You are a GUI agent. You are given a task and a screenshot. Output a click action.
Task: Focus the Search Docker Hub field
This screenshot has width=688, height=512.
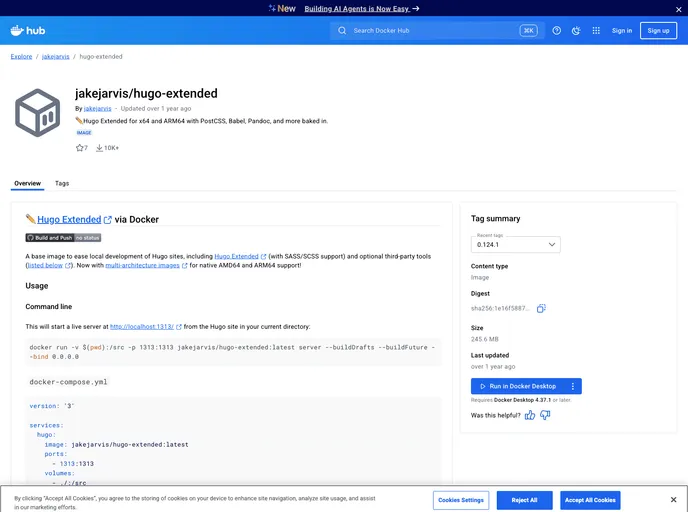point(437,31)
